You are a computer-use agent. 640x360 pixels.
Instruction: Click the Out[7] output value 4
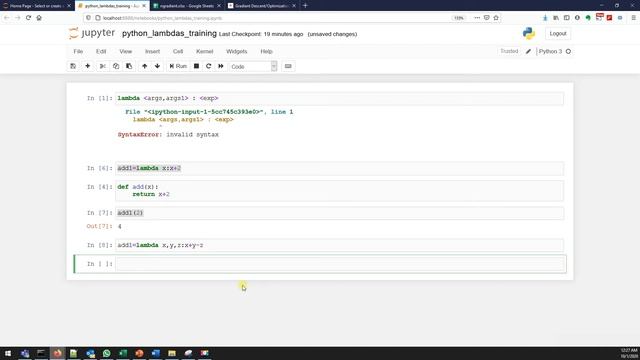120,226
